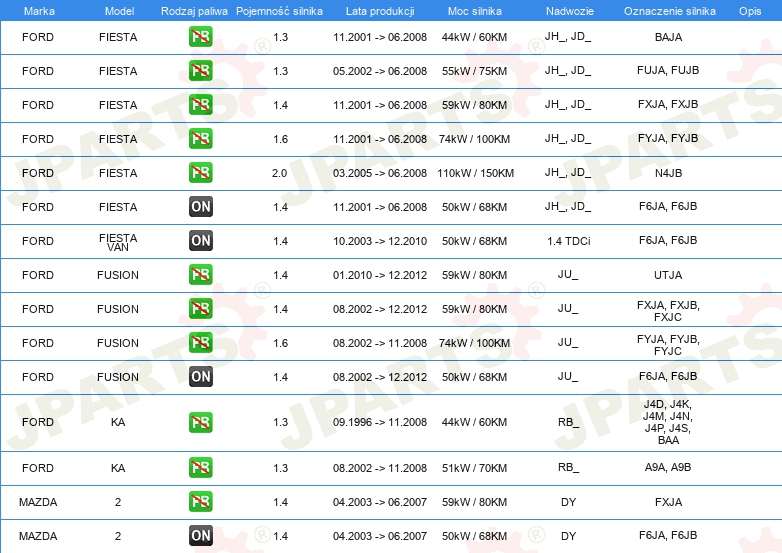
Task: Select the BAJA engine code cell
Action: [x=668, y=37]
